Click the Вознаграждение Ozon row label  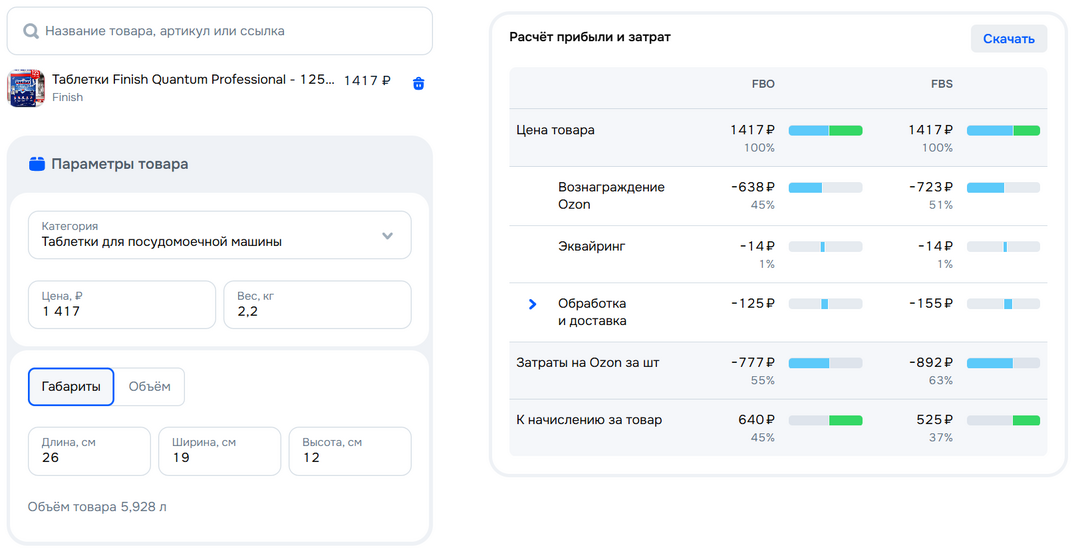(611, 195)
